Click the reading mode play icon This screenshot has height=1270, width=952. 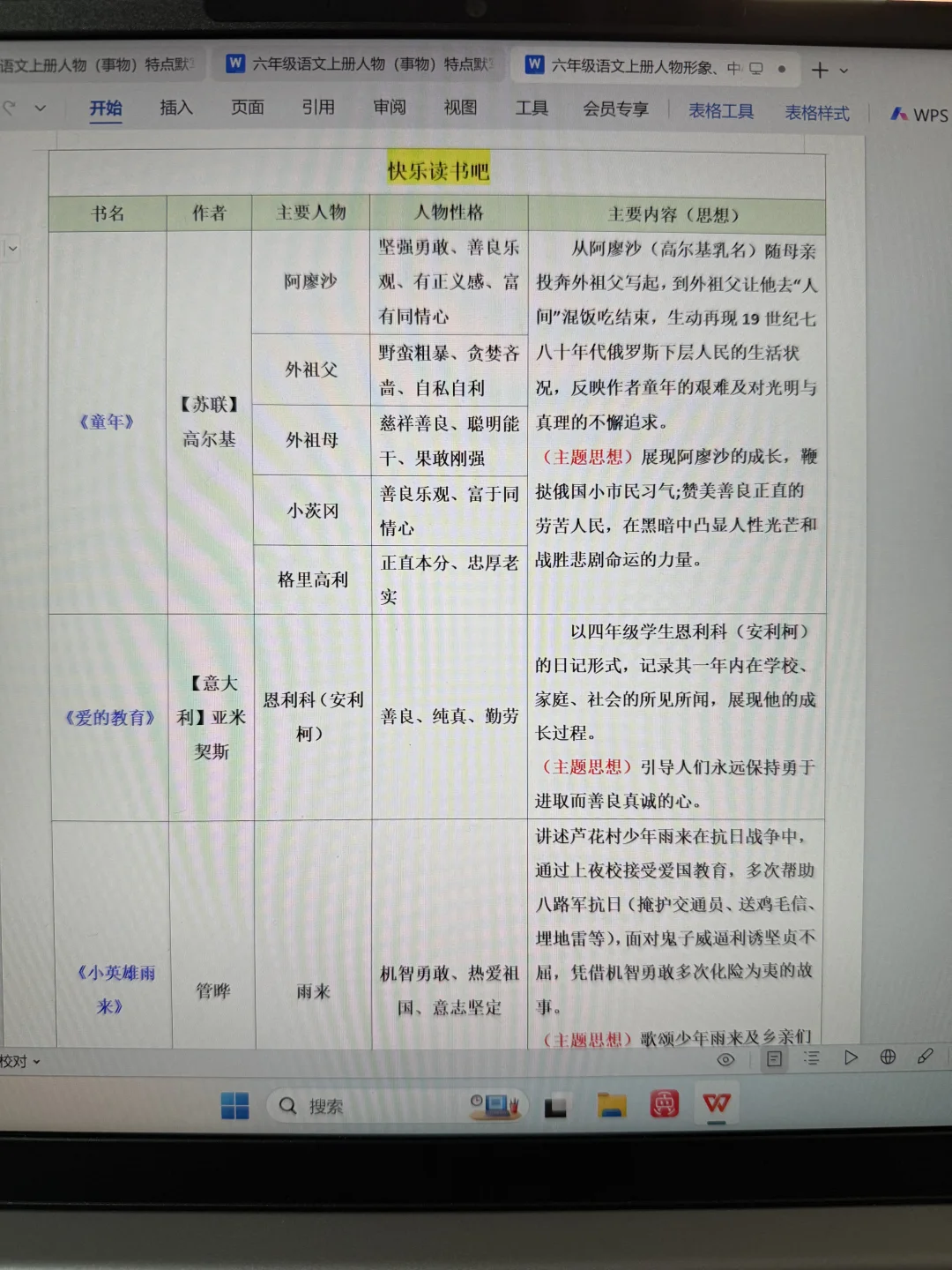(851, 1057)
